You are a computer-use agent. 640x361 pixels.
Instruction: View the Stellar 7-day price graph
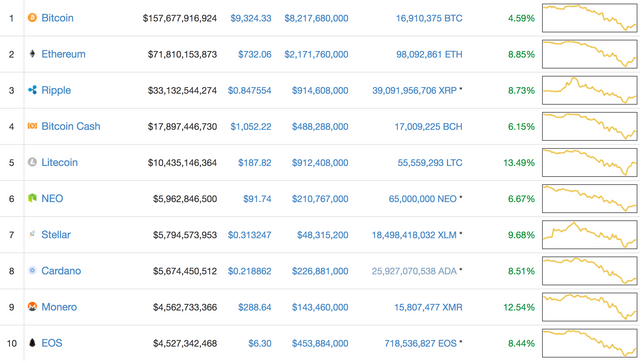(x=589, y=234)
